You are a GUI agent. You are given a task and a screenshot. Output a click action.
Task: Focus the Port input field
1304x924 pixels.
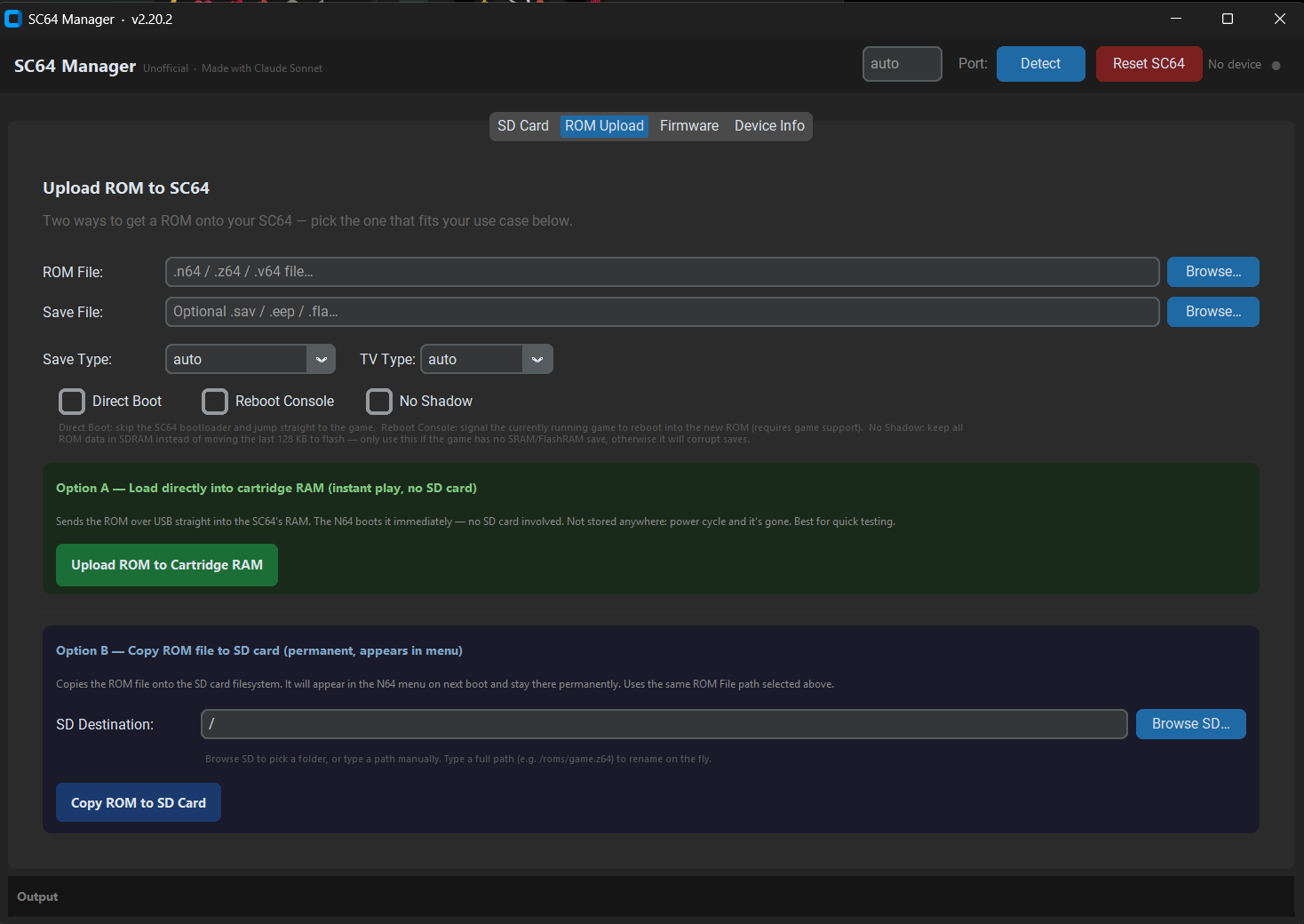pos(902,64)
